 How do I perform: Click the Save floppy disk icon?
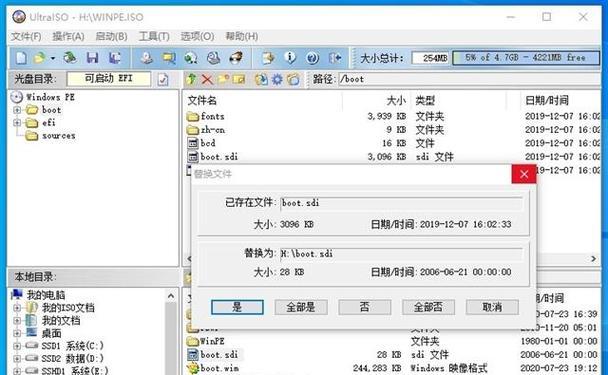tap(92, 58)
